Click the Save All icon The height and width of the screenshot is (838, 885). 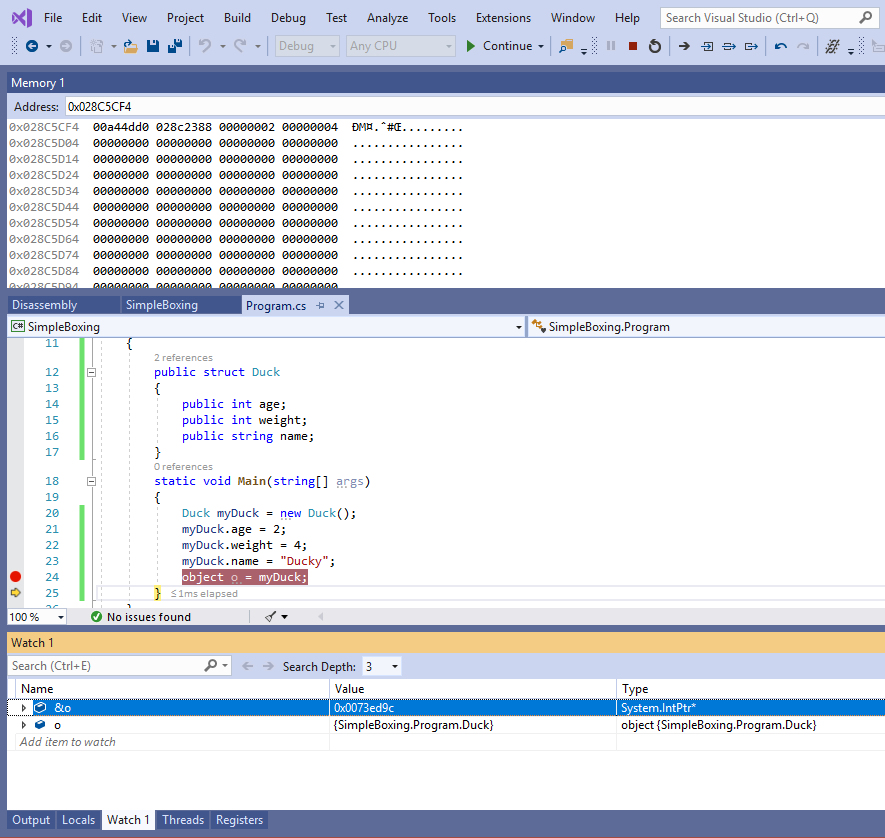pyautogui.click(x=174, y=46)
